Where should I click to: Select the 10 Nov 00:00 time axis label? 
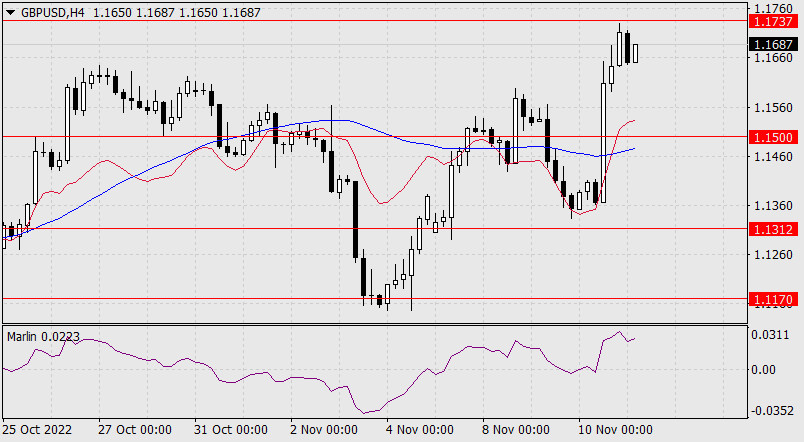tap(615, 430)
